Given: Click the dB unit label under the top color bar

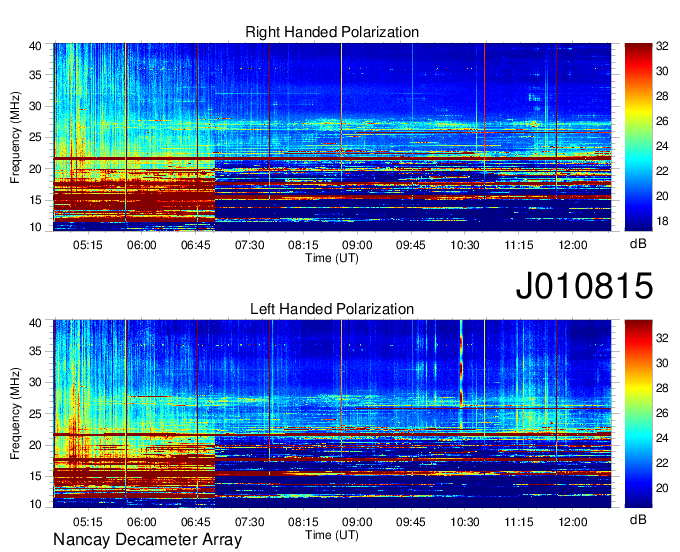Looking at the screenshot, I should click(x=638, y=244).
